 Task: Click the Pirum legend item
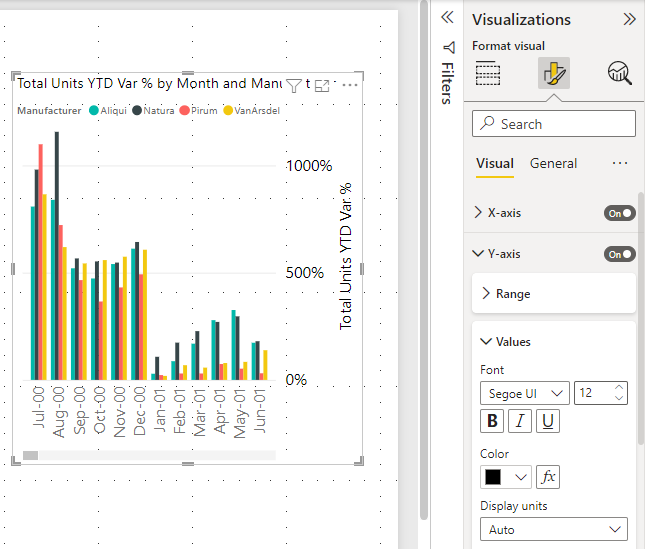click(x=199, y=111)
